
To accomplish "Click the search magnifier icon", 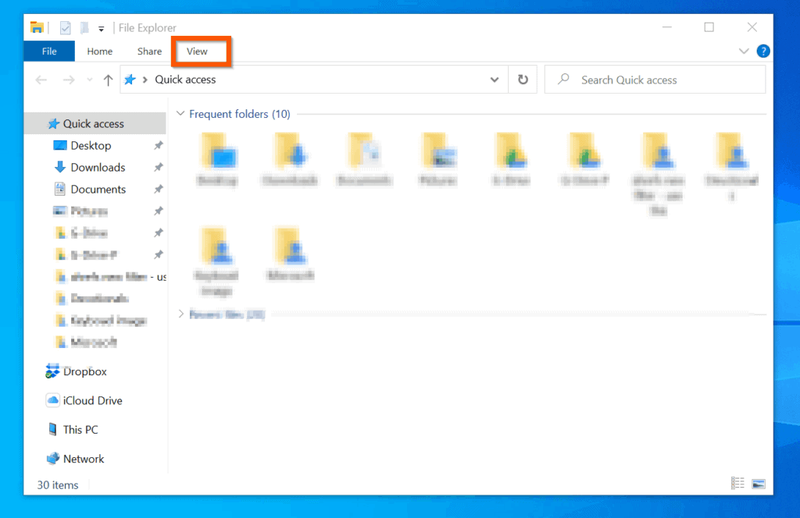I will 563,79.
